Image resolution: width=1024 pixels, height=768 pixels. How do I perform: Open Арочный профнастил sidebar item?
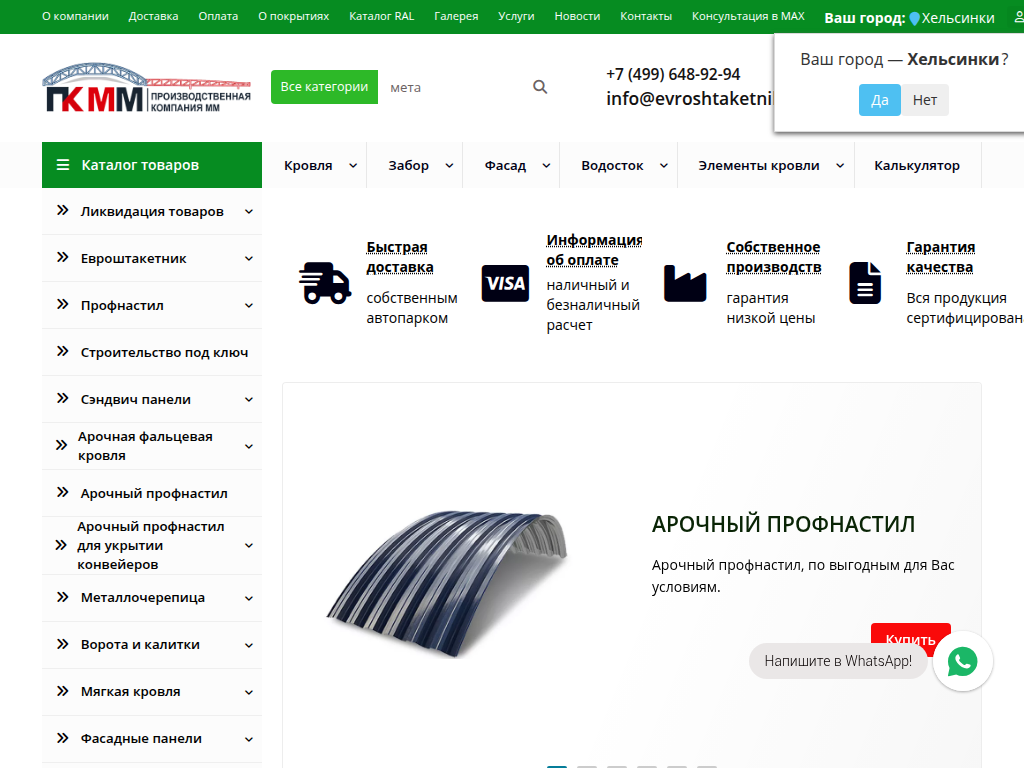(x=154, y=494)
